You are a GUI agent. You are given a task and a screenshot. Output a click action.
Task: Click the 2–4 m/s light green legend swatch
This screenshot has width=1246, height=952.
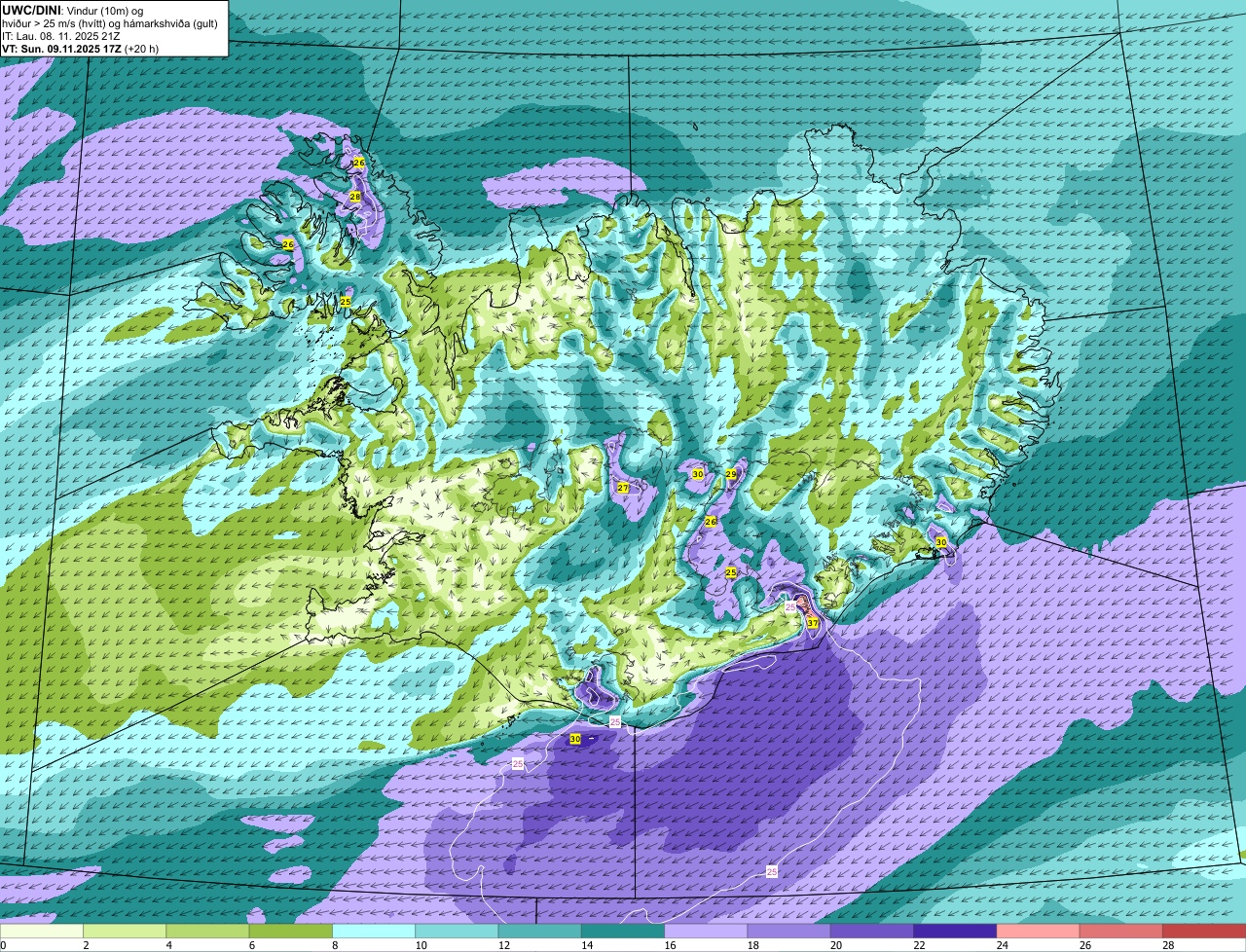coord(125,932)
